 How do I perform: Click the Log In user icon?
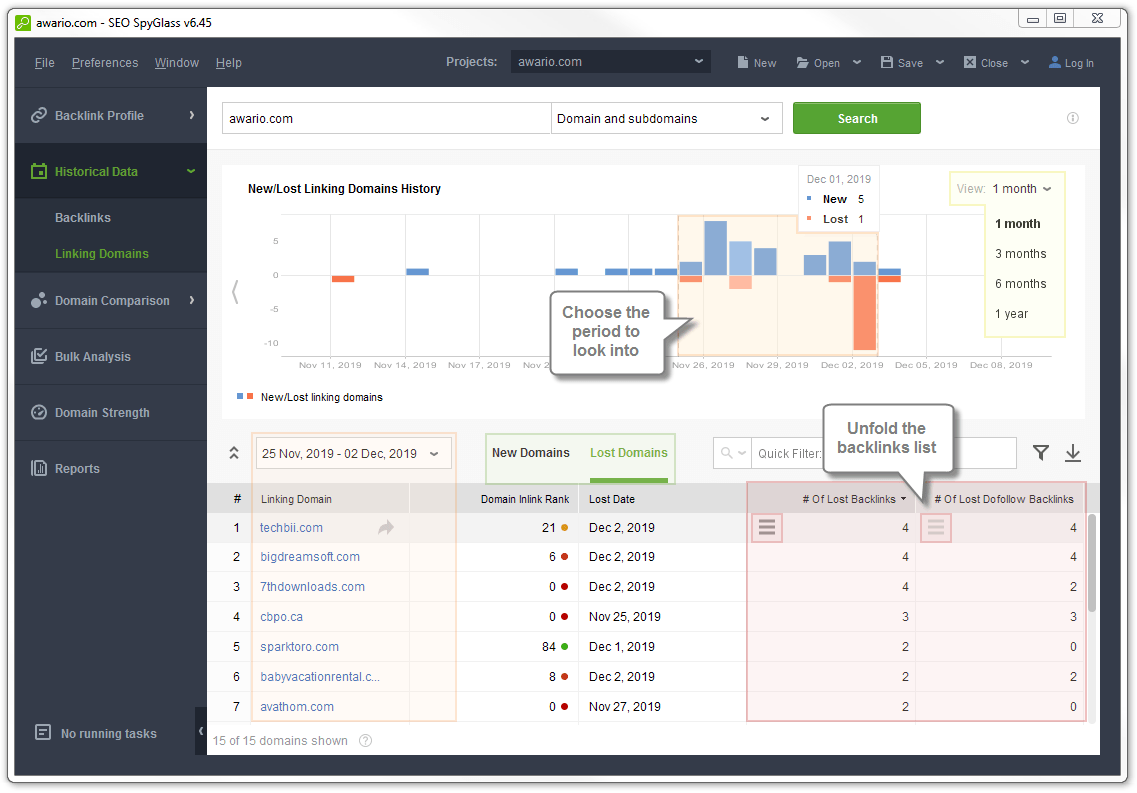point(1055,62)
